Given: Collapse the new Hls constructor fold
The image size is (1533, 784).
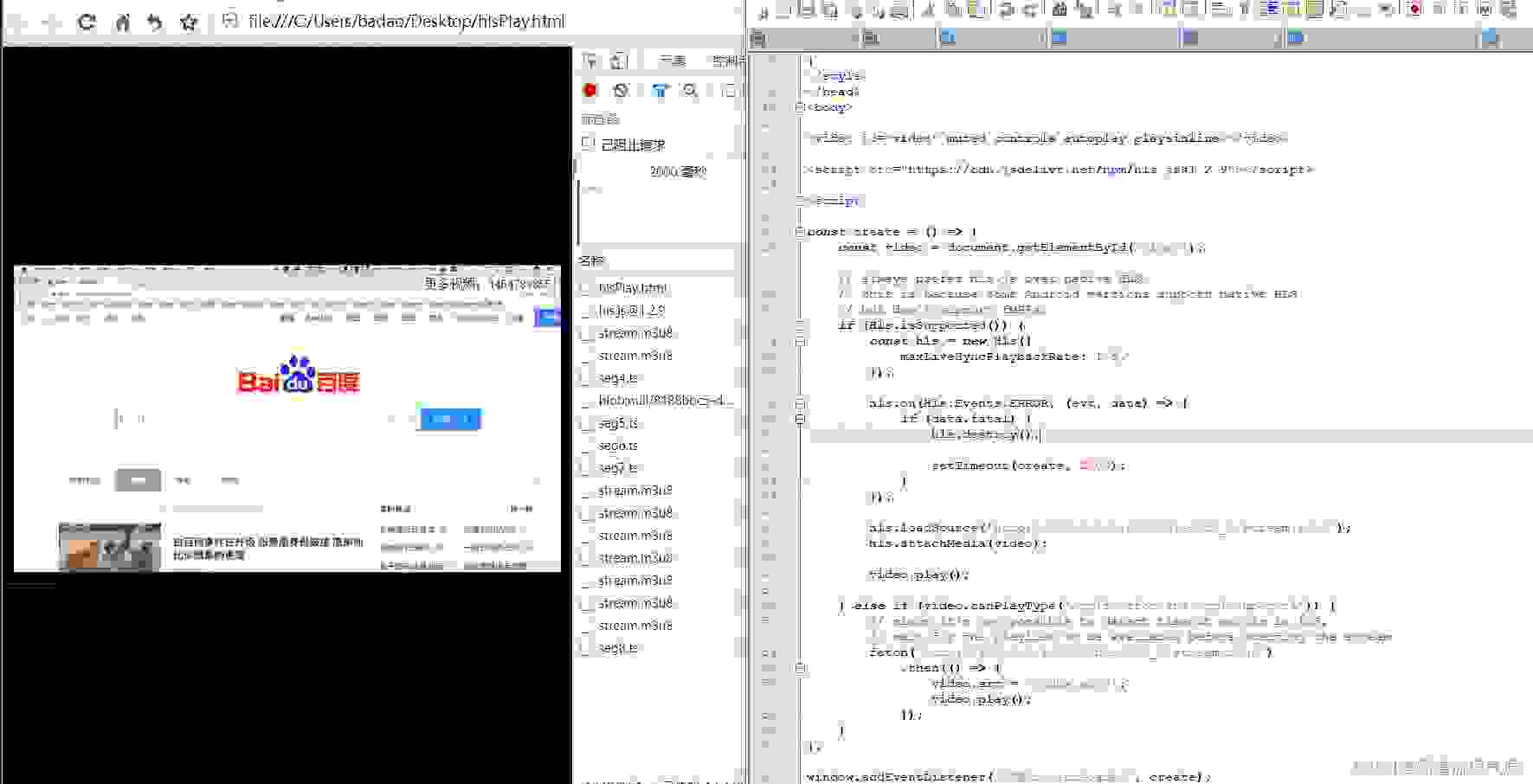Looking at the screenshot, I should [x=800, y=341].
